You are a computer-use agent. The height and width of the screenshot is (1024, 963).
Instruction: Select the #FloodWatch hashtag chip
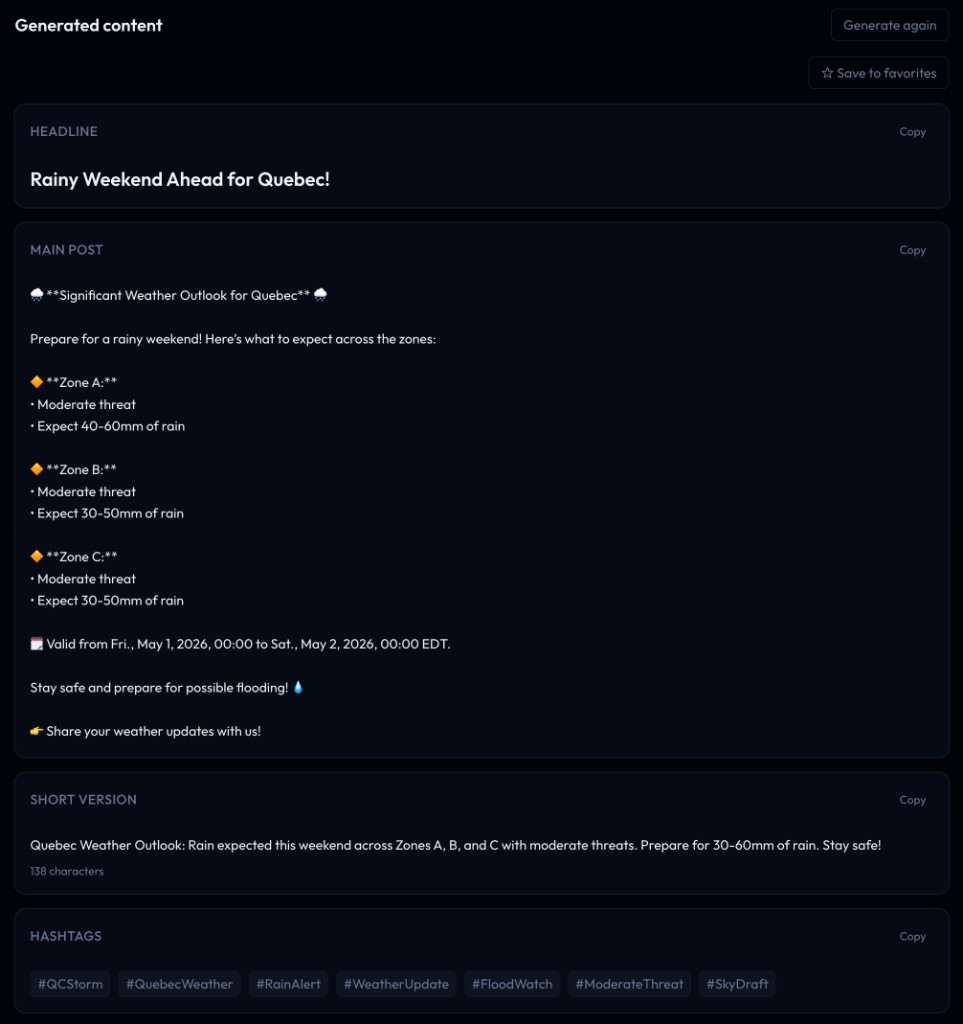click(x=512, y=984)
